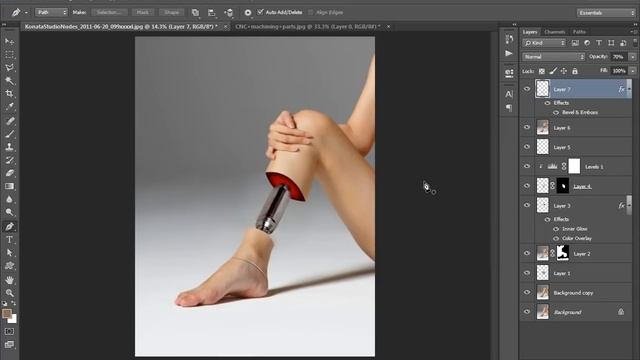Select KonataStudioNodes document tab
The image size is (640, 360).
[x=121, y=27]
